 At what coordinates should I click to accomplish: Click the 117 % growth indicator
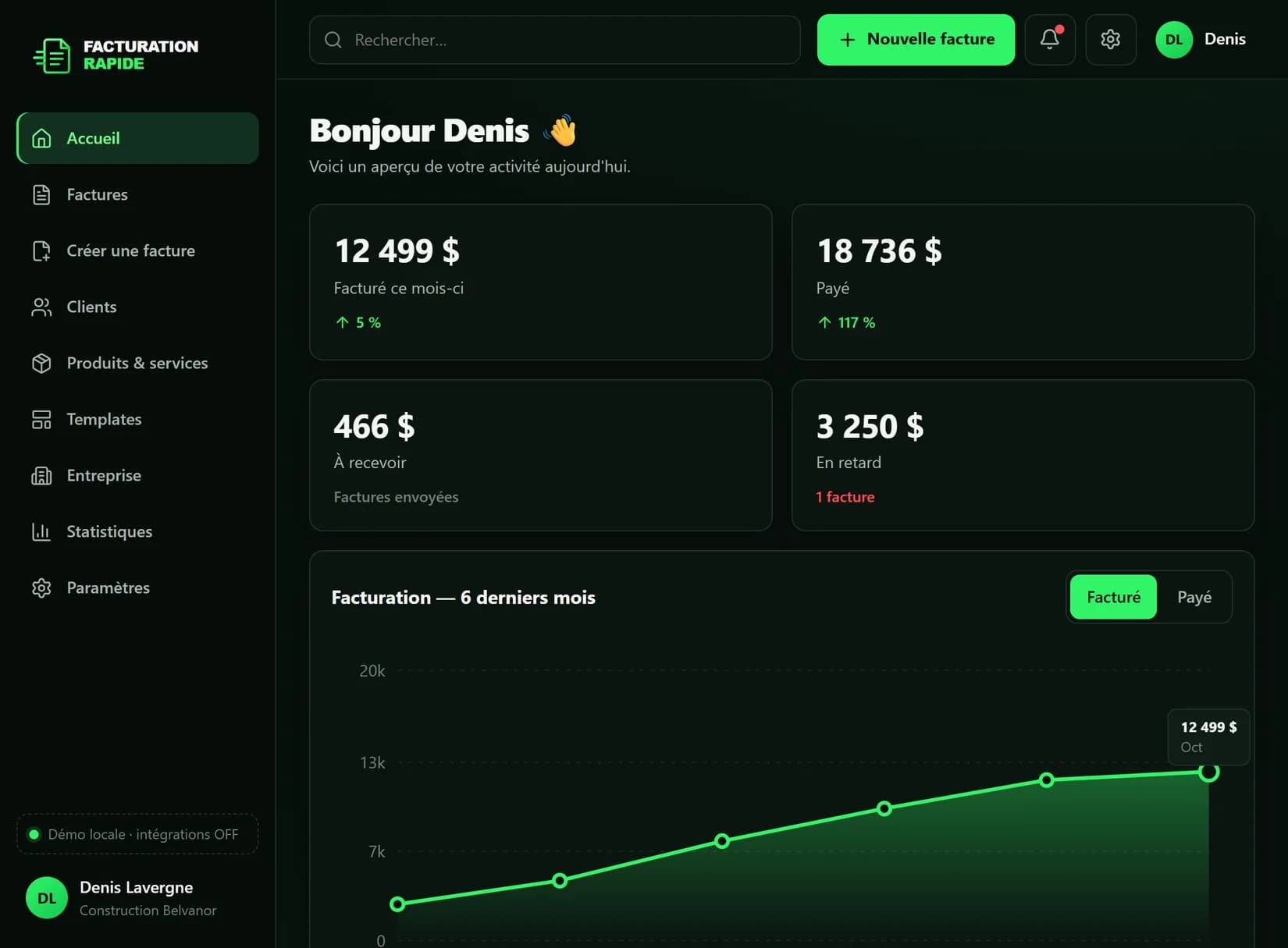click(846, 322)
